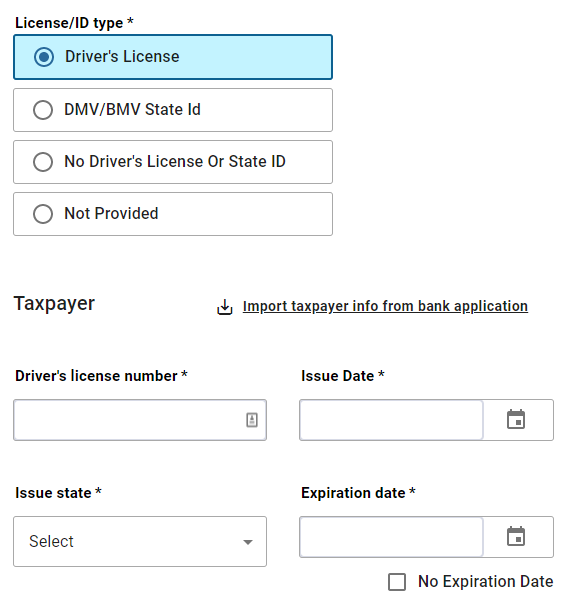Image resolution: width=566 pixels, height=611 pixels.
Task: Import taxpayer info from bank application
Action: point(385,306)
